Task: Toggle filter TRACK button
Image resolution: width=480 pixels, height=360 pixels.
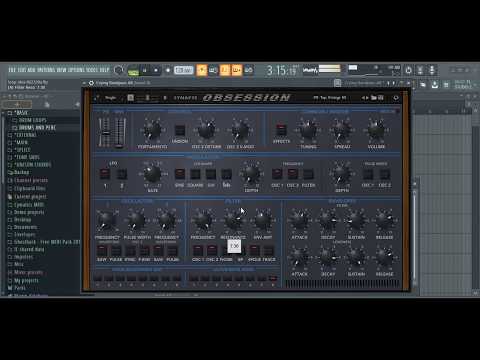Action: [269, 250]
